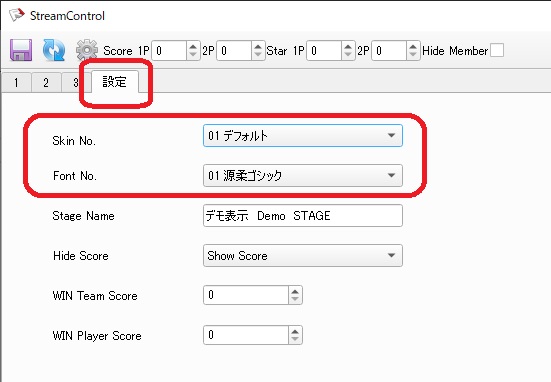Viewport: 551px width, 382px height.
Task: Decrease Star 2P with down arrow
Action: [x=413, y=56]
